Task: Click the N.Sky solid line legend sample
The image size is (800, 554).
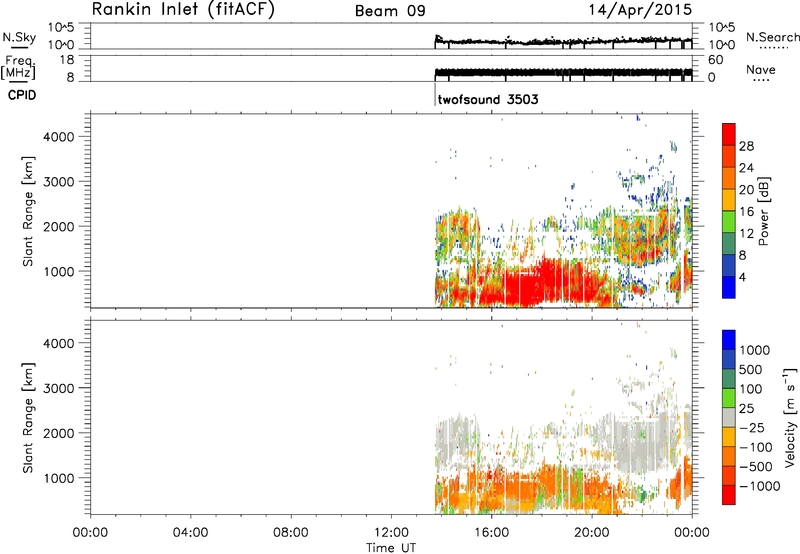Action: coord(19,48)
